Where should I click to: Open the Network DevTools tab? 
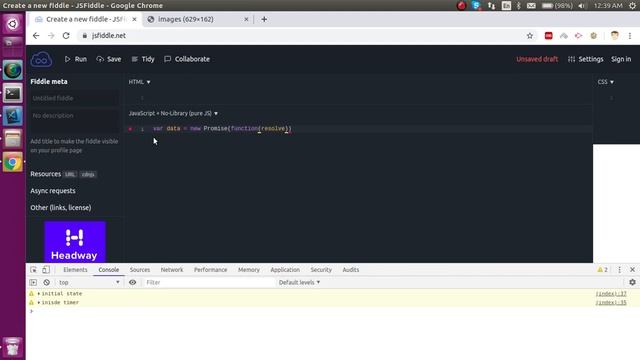click(x=172, y=270)
